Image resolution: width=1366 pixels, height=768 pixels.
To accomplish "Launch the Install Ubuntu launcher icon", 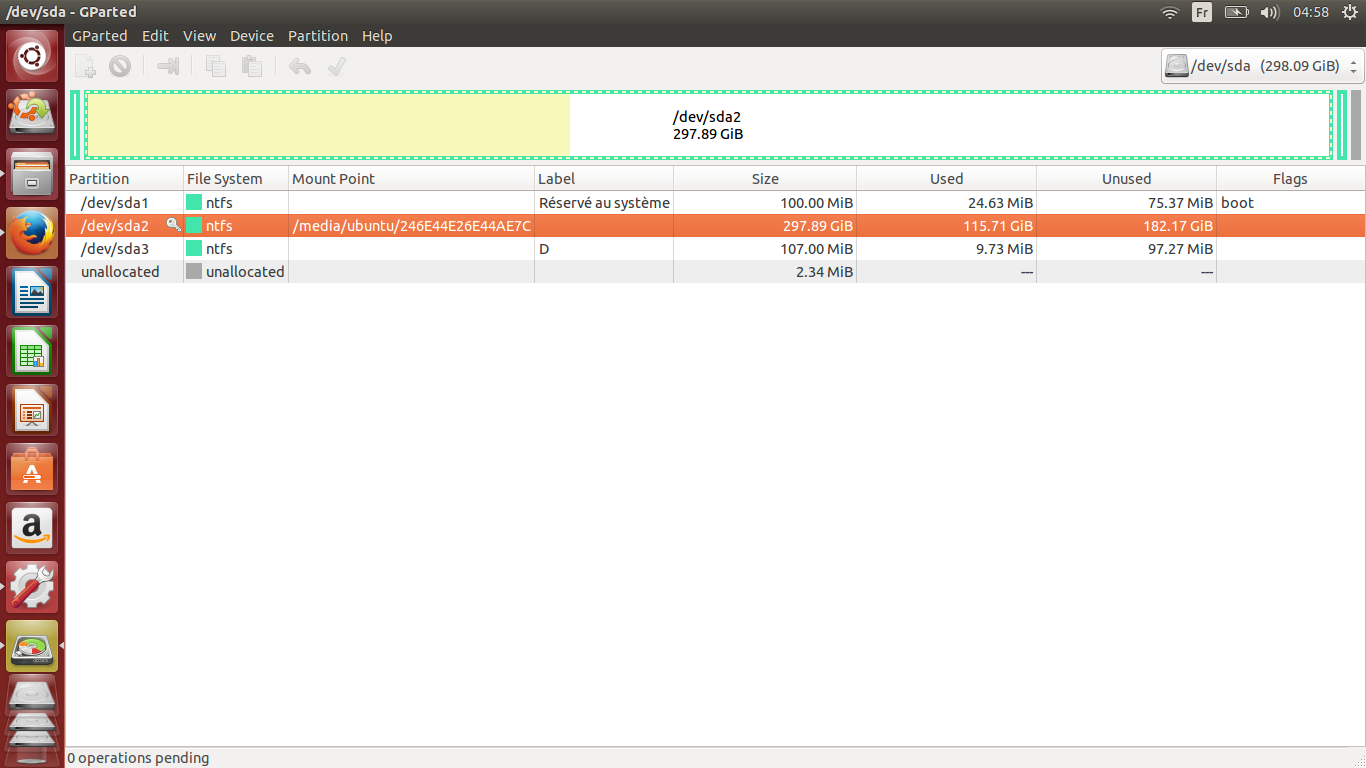I will 33,114.
